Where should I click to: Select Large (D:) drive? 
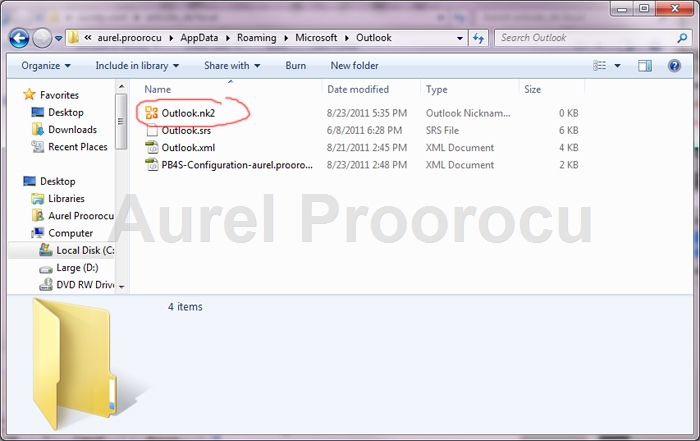(x=77, y=268)
